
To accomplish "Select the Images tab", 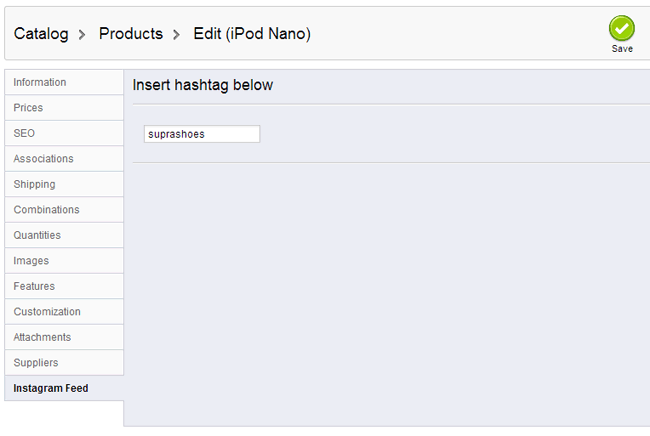I will (x=31, y=261).
